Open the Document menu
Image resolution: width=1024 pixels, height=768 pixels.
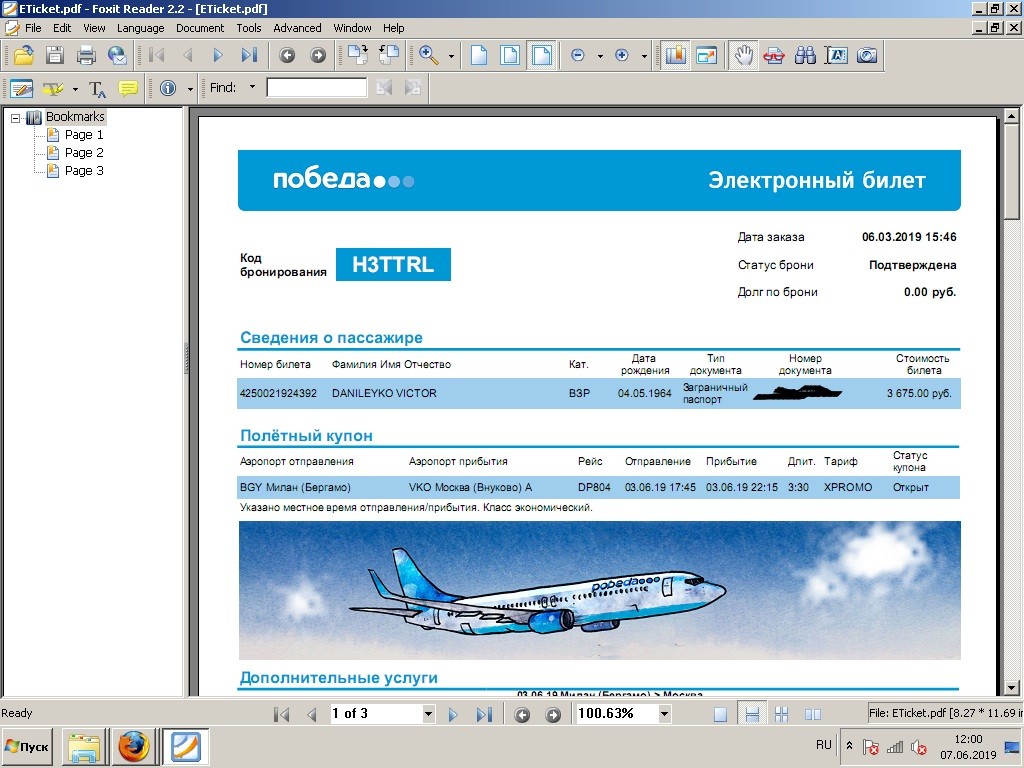click(200, 28)
